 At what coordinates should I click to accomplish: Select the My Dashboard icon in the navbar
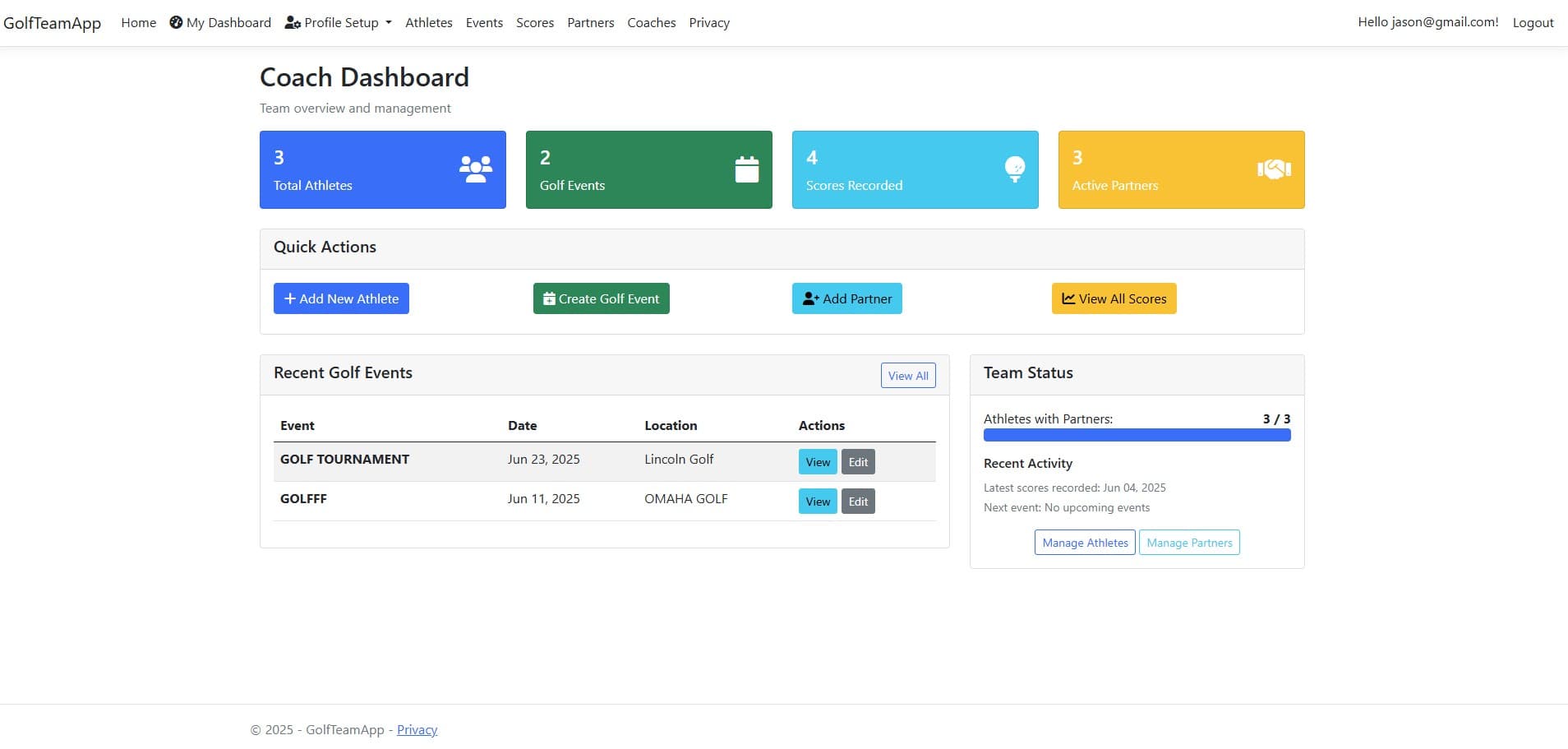pos(176,22)
